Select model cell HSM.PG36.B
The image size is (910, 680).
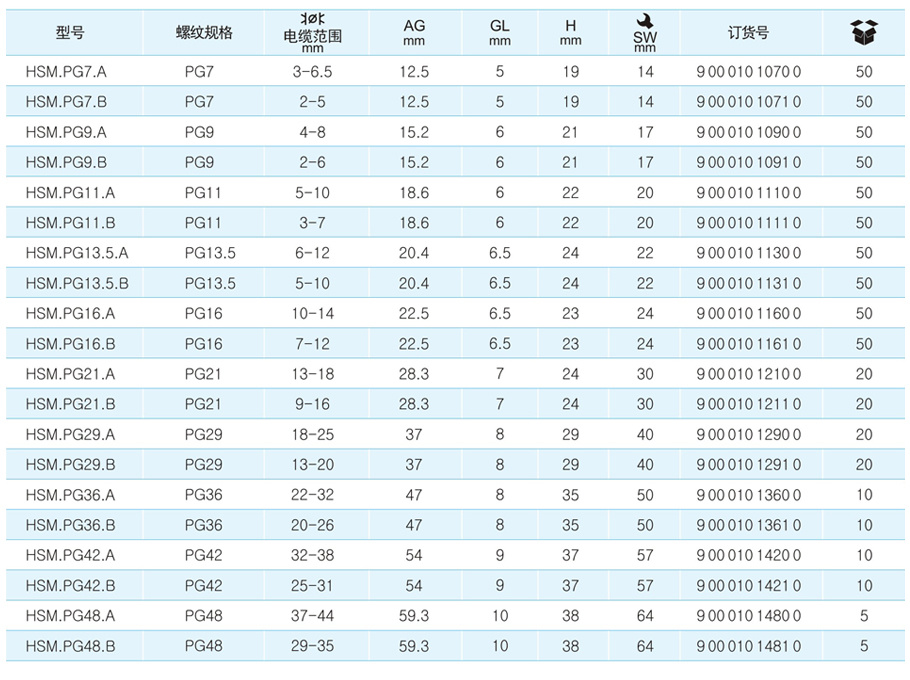(x=70, y=525)
